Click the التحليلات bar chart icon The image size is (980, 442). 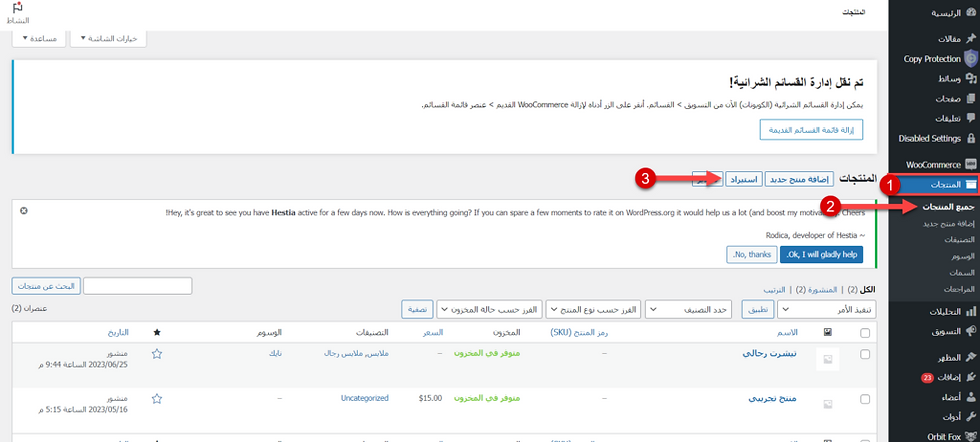pos(971,311)
